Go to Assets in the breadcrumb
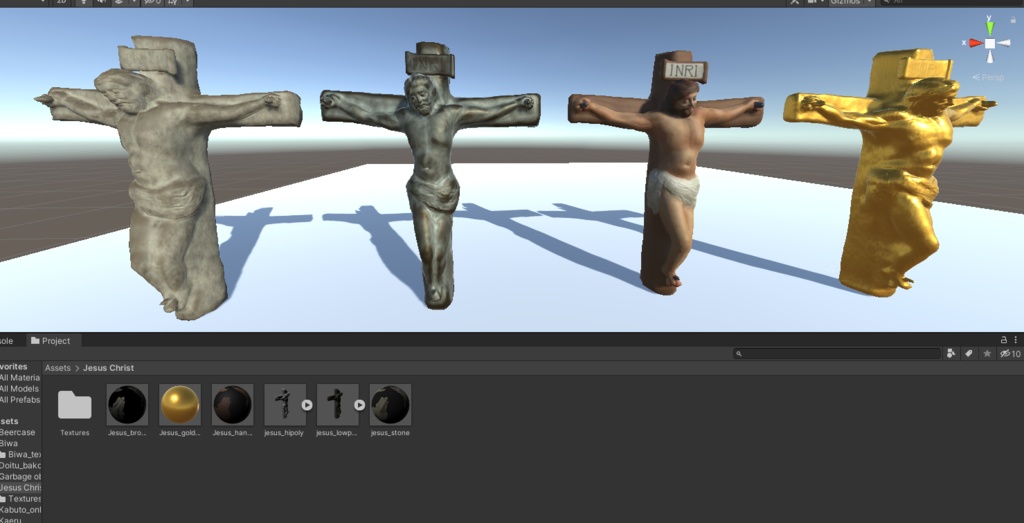This screenshot has height=523, width=1024. (57, 368)
